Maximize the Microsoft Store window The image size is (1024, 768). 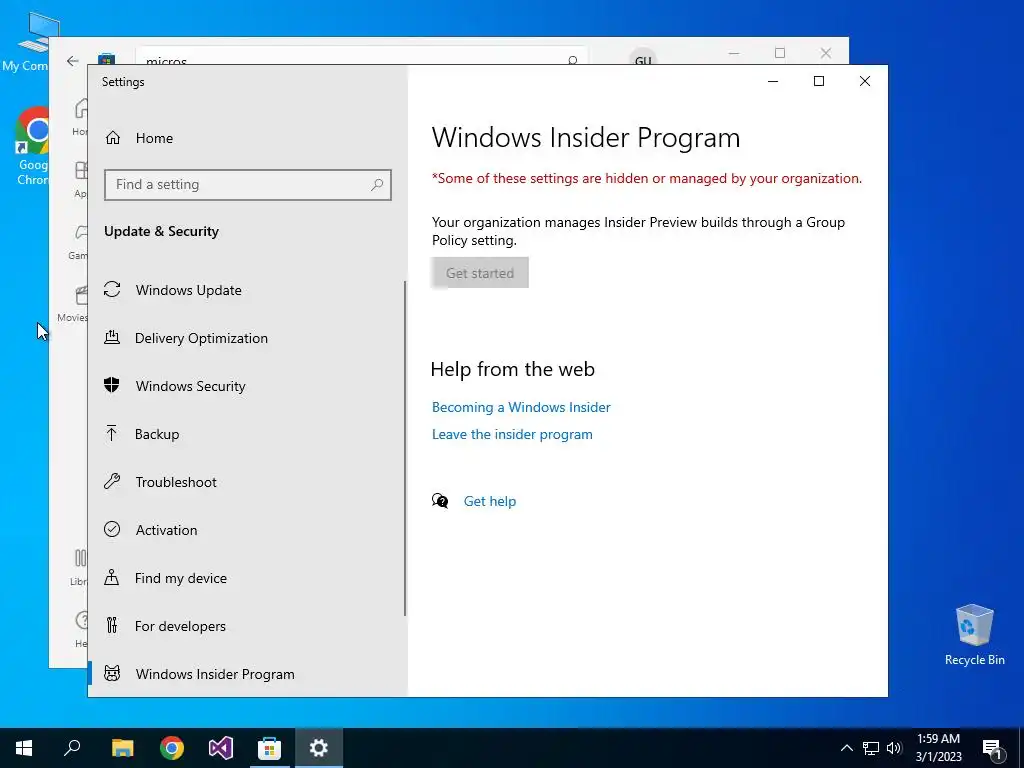[x=780, y=54]
